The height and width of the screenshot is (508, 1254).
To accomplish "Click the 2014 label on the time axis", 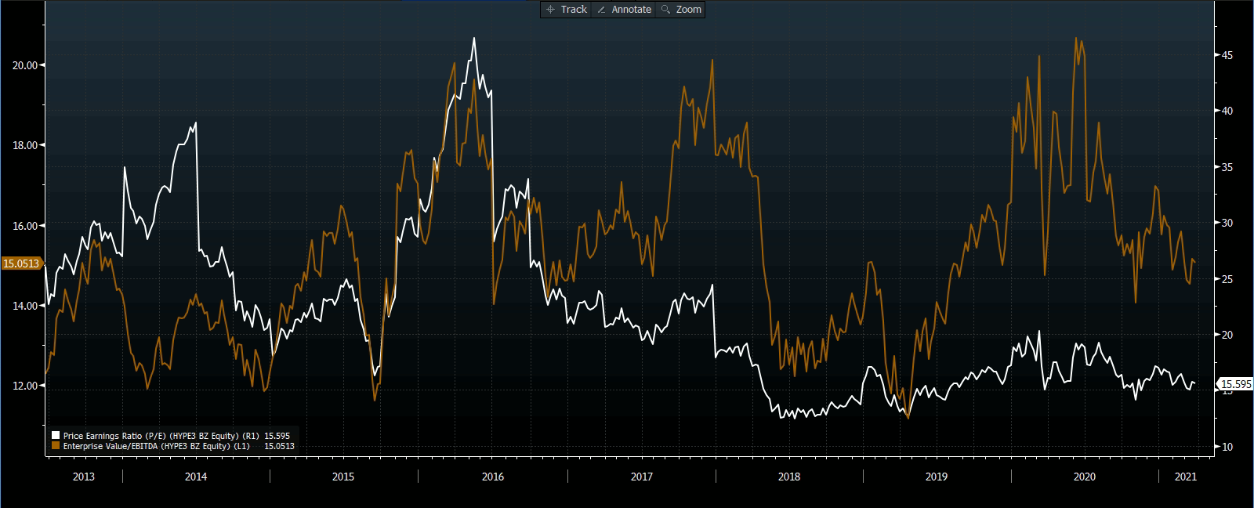I will click(196, 477).
